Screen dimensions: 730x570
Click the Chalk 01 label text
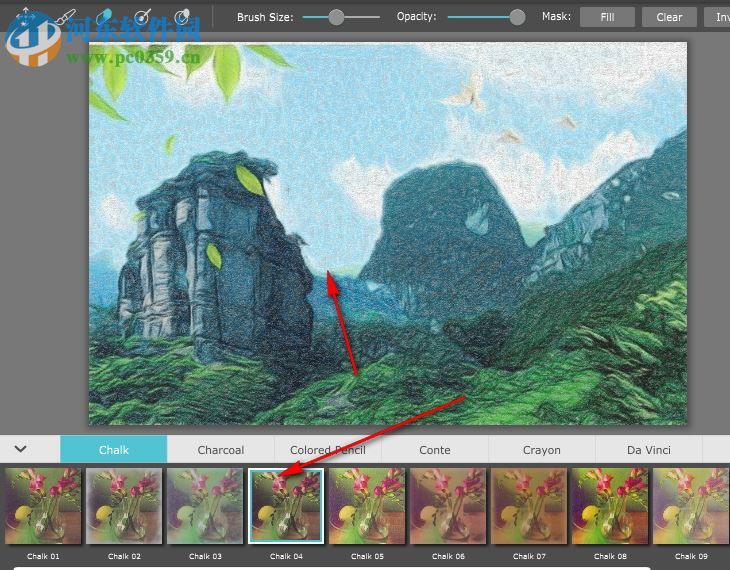[43, 556]
